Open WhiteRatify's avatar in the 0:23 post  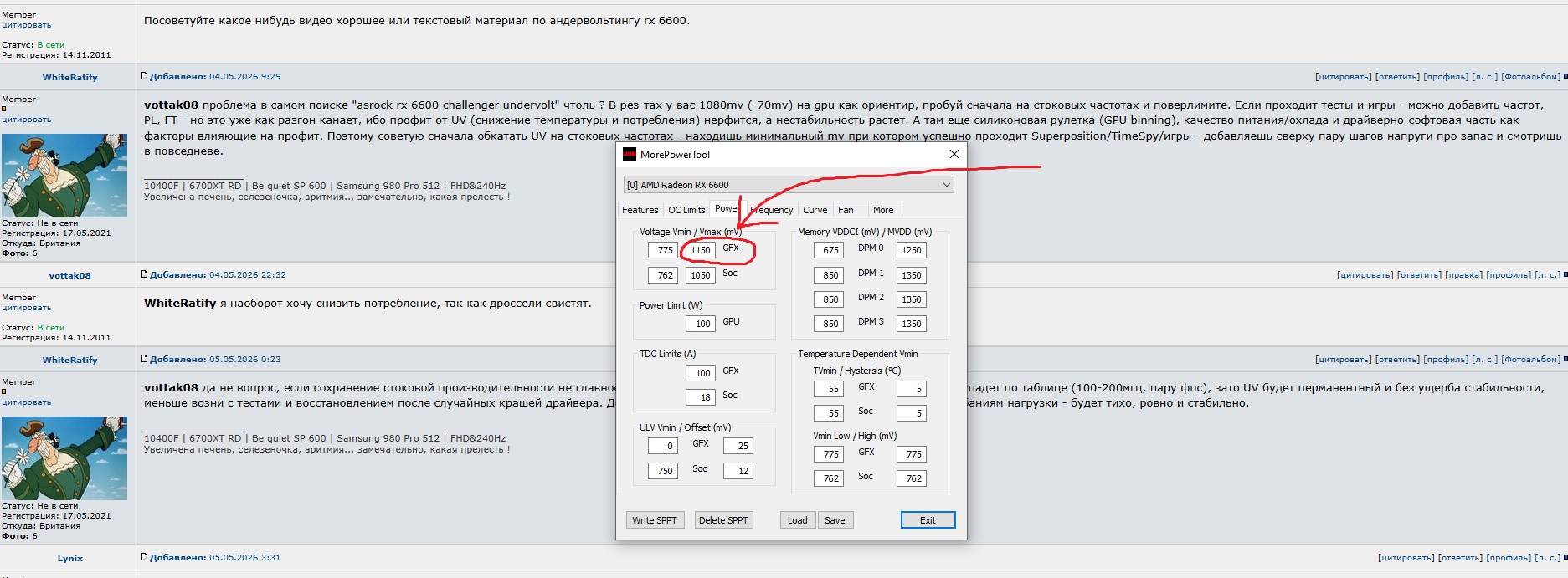pyautogui.click(x=64, y=458)
